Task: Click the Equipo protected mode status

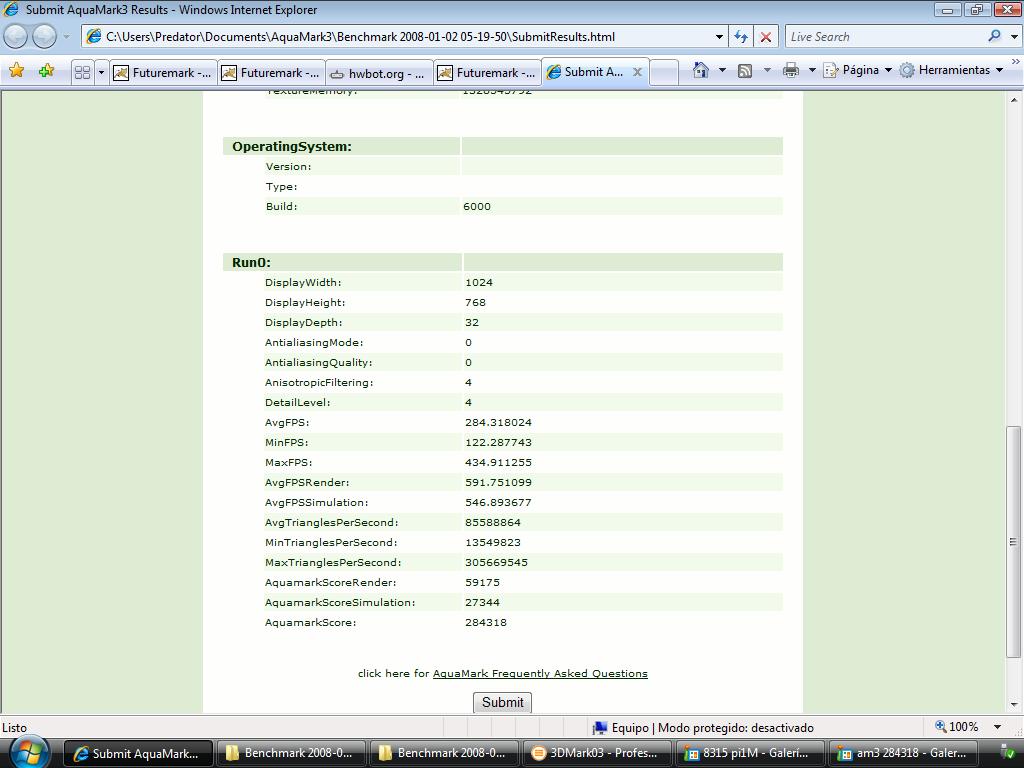Action: [x=703, y=728]
